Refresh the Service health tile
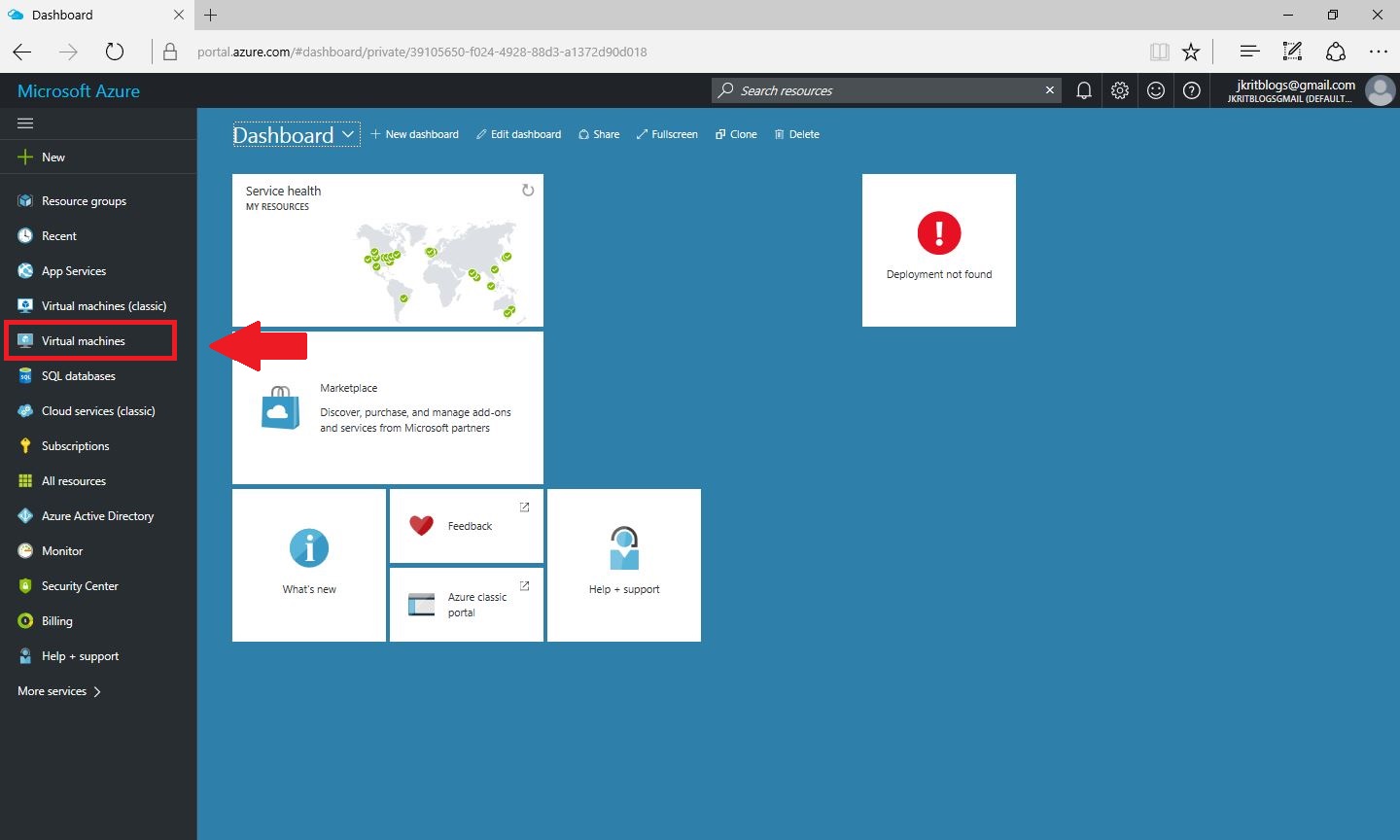The image size is (1400, 840). pyautogui.click(x=528, y=191)
